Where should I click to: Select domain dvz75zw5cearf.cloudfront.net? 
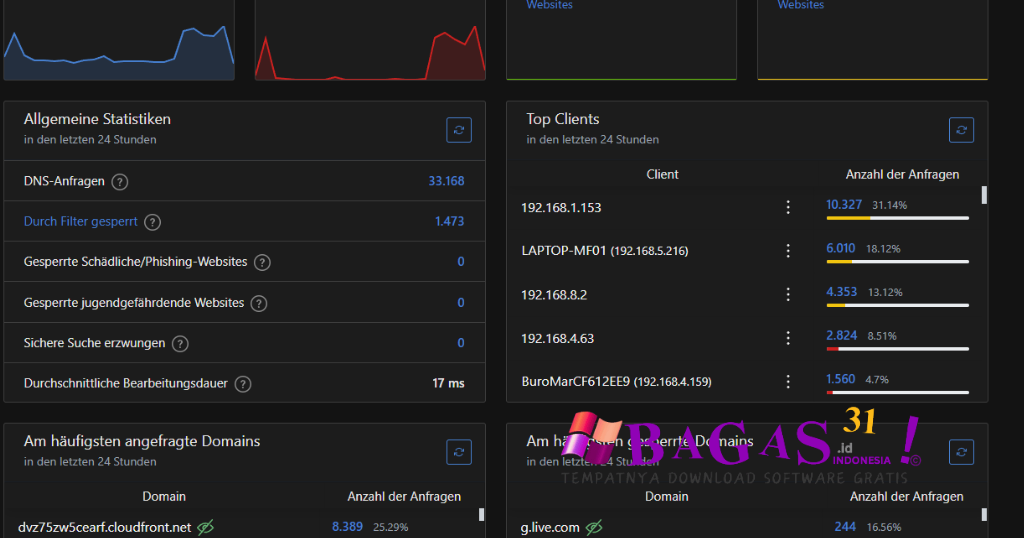(x=104, y=527)
